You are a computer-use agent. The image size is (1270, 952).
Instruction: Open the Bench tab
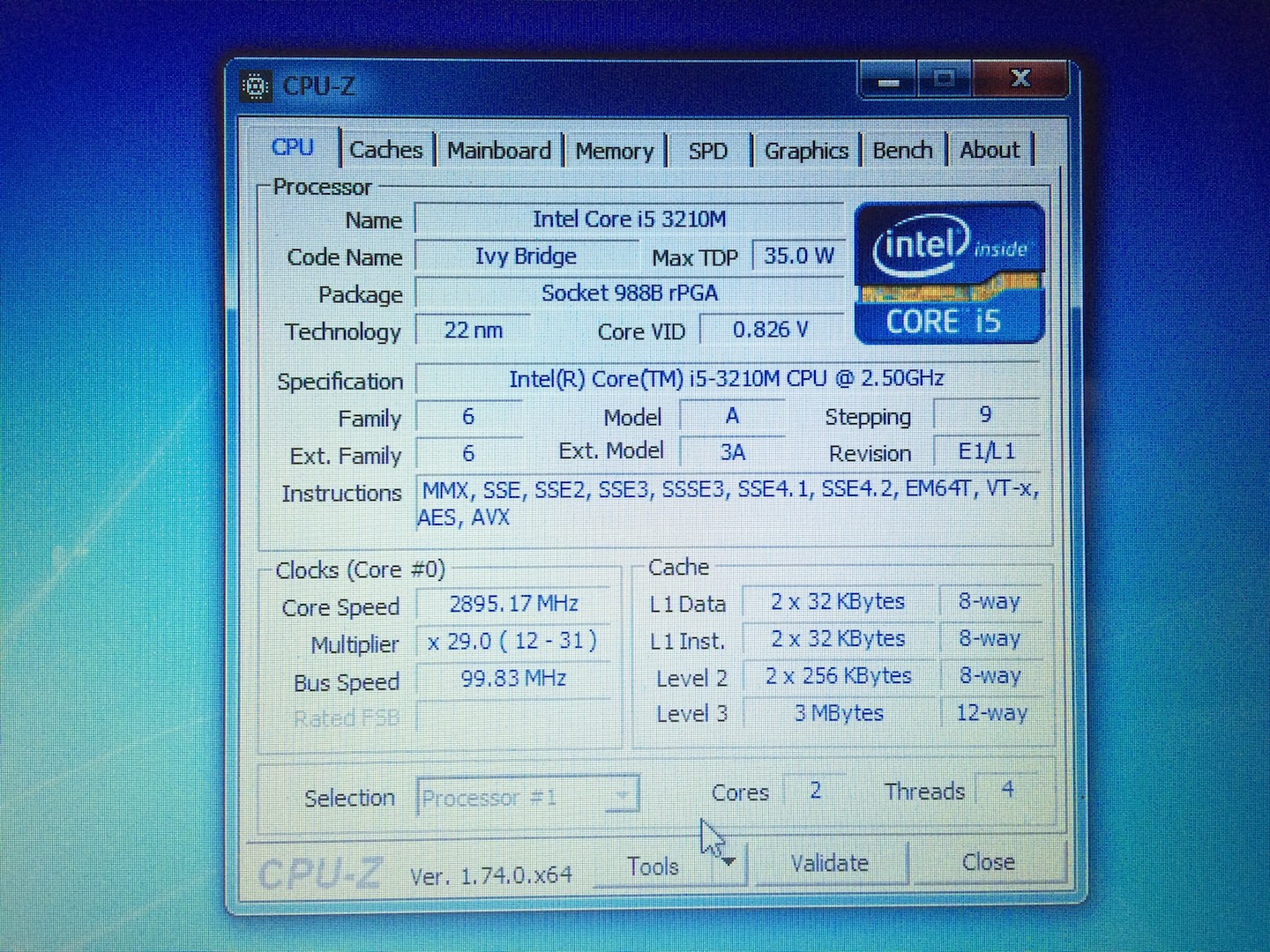pyautogui.click(x=902, y=151)
